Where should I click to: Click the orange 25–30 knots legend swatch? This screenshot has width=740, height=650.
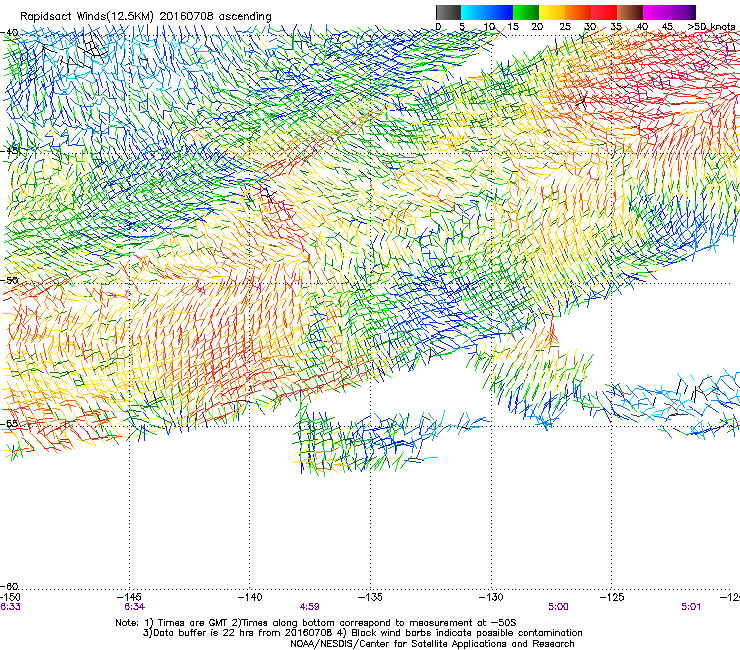pyautogui.click(x=578, y=12)
